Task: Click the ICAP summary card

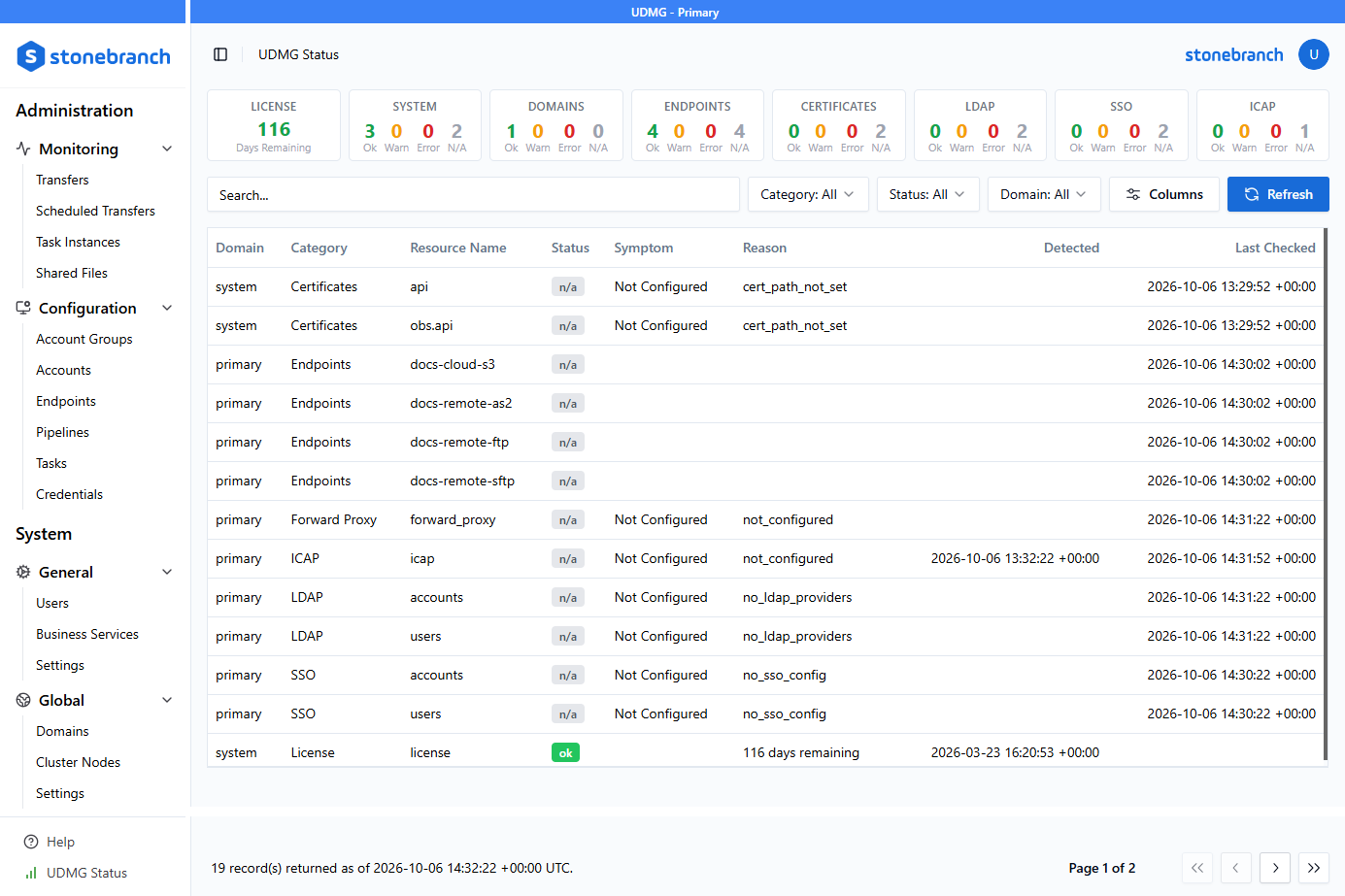Action: coord(1262,125)
